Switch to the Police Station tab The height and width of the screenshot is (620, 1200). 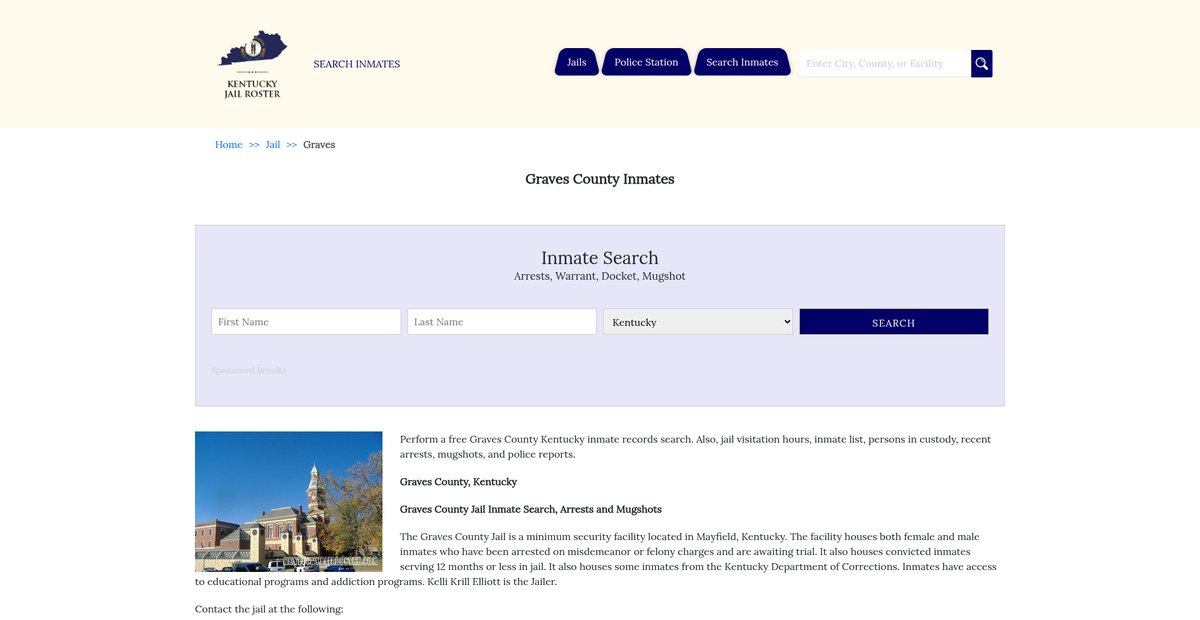[646, 62]
